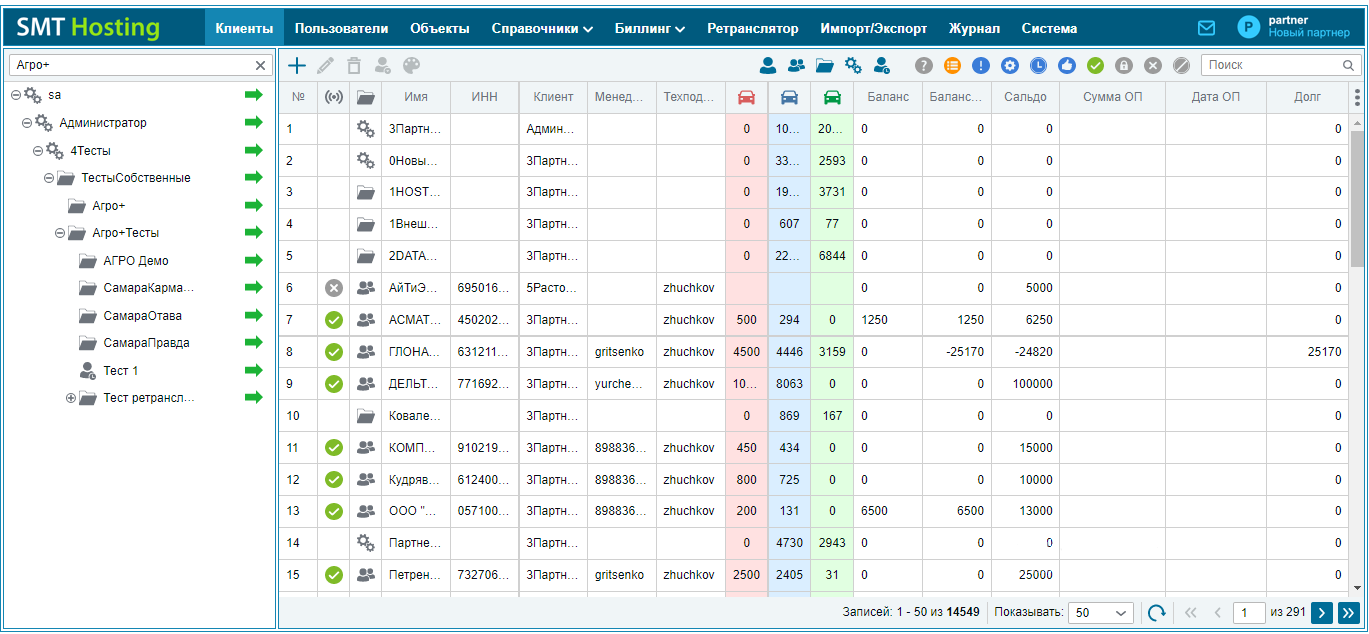This screenshot has height=634, width=1369.
Task: Filter by double gears icon in toolbar
Action: point(853,65)
